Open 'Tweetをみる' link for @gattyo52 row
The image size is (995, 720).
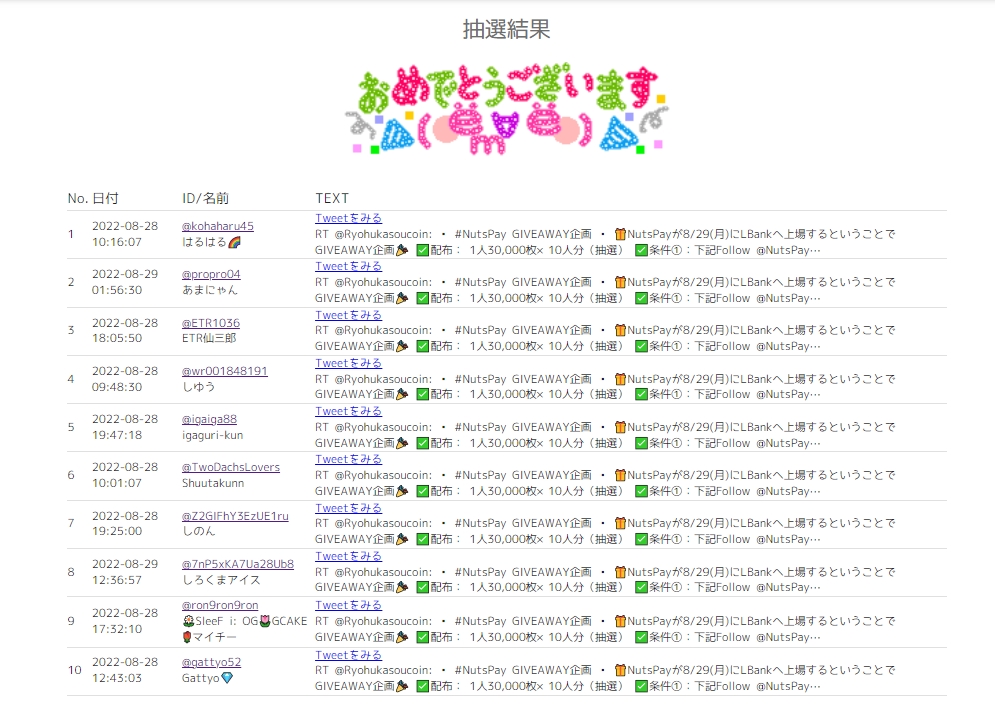coord(348,655)
